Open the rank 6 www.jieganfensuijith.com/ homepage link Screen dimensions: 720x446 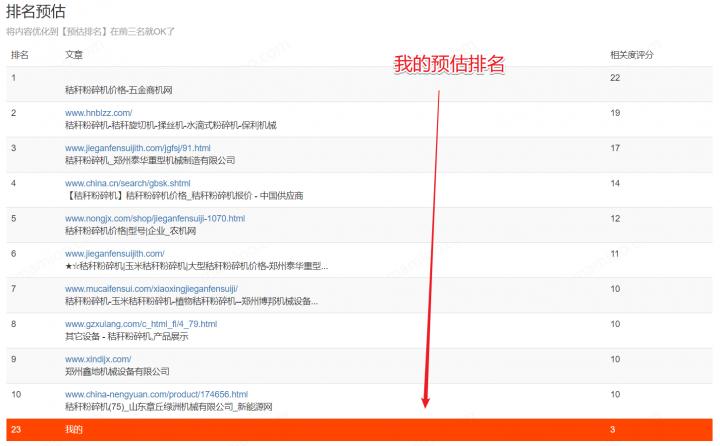point(114,254)
